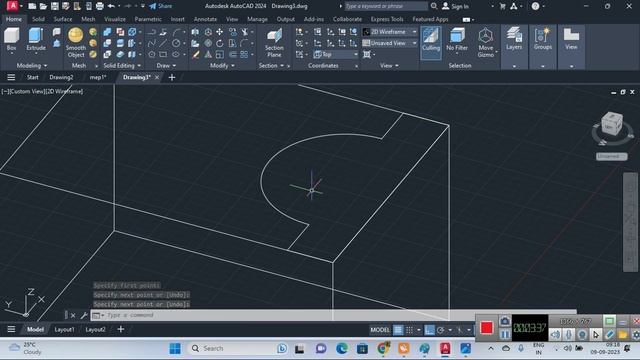Image resolution: width=640 pixels, height=360 pixels.
Task: Open the 2D Wireframe visual style dropdown
Action: 390,32
